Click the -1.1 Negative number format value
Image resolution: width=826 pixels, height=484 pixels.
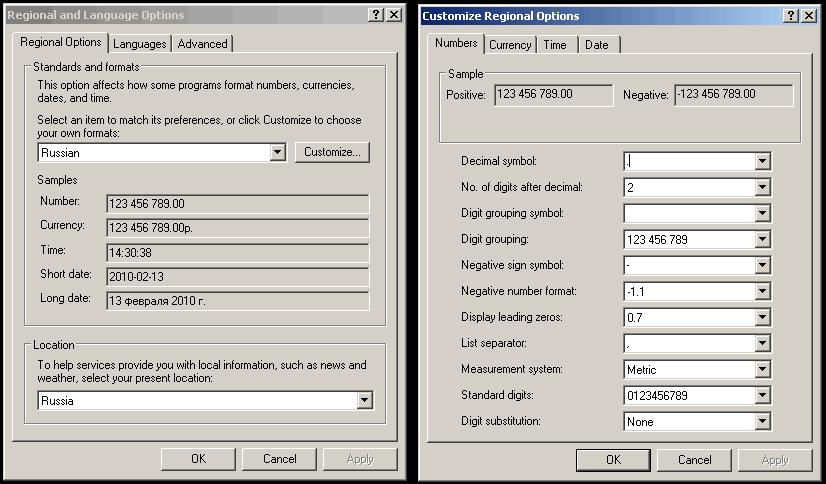(636, 292)
